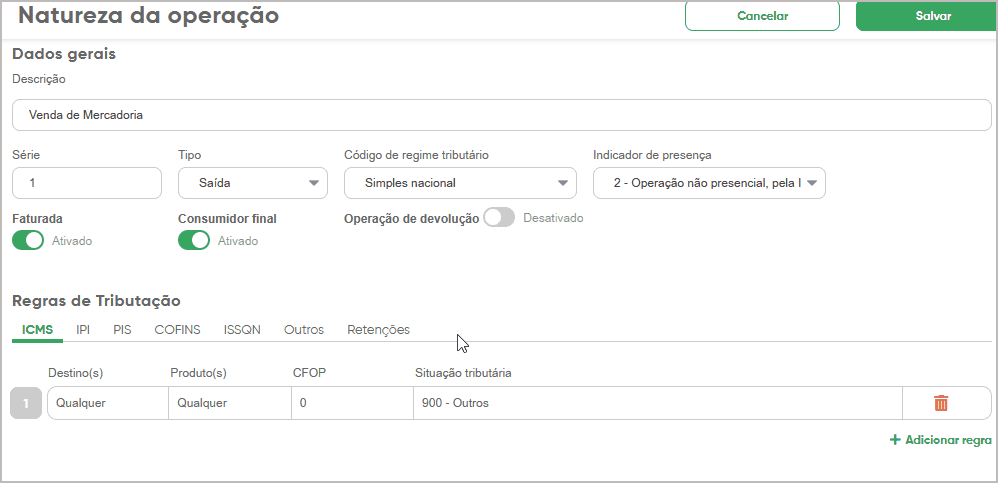Click the Cancelar button
Image resolution: width=998 pixels, height=483 pixels.
[x=763, y=16]
